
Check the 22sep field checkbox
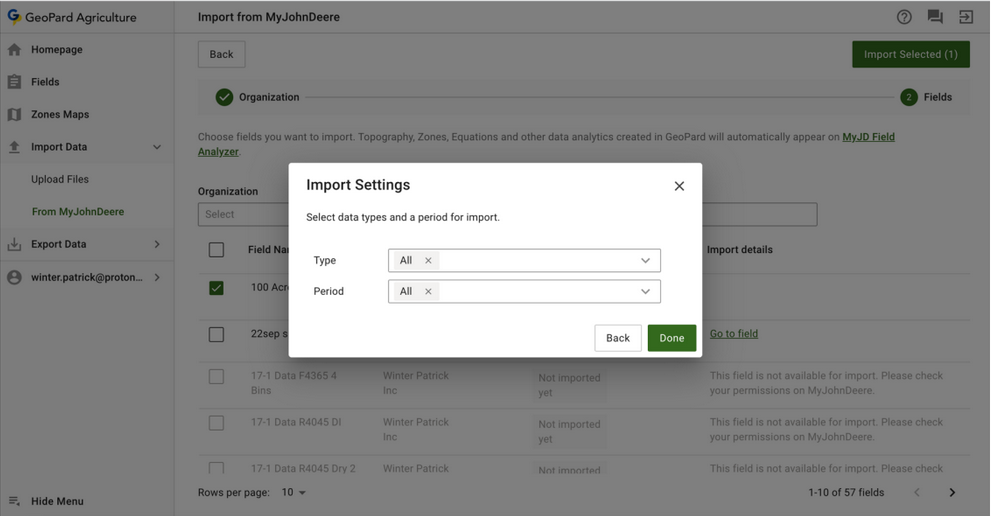coord(216,334)
